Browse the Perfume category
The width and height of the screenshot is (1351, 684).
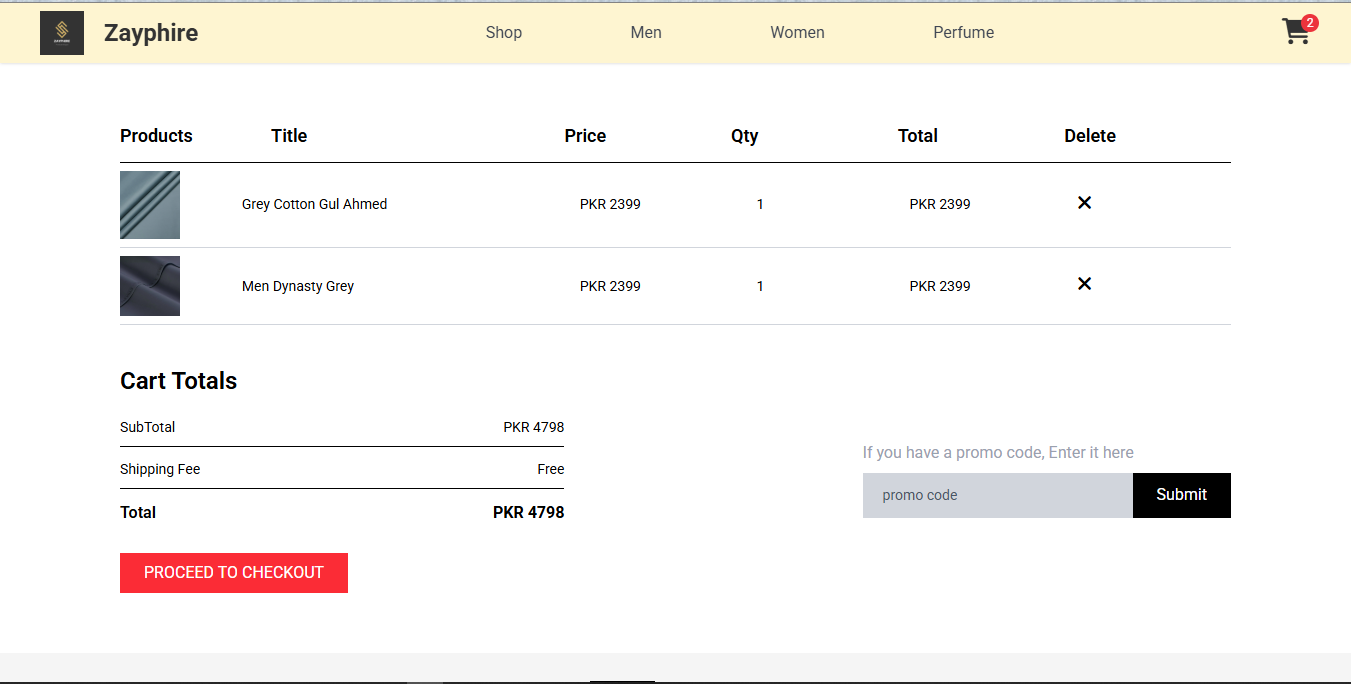point(963,33)
